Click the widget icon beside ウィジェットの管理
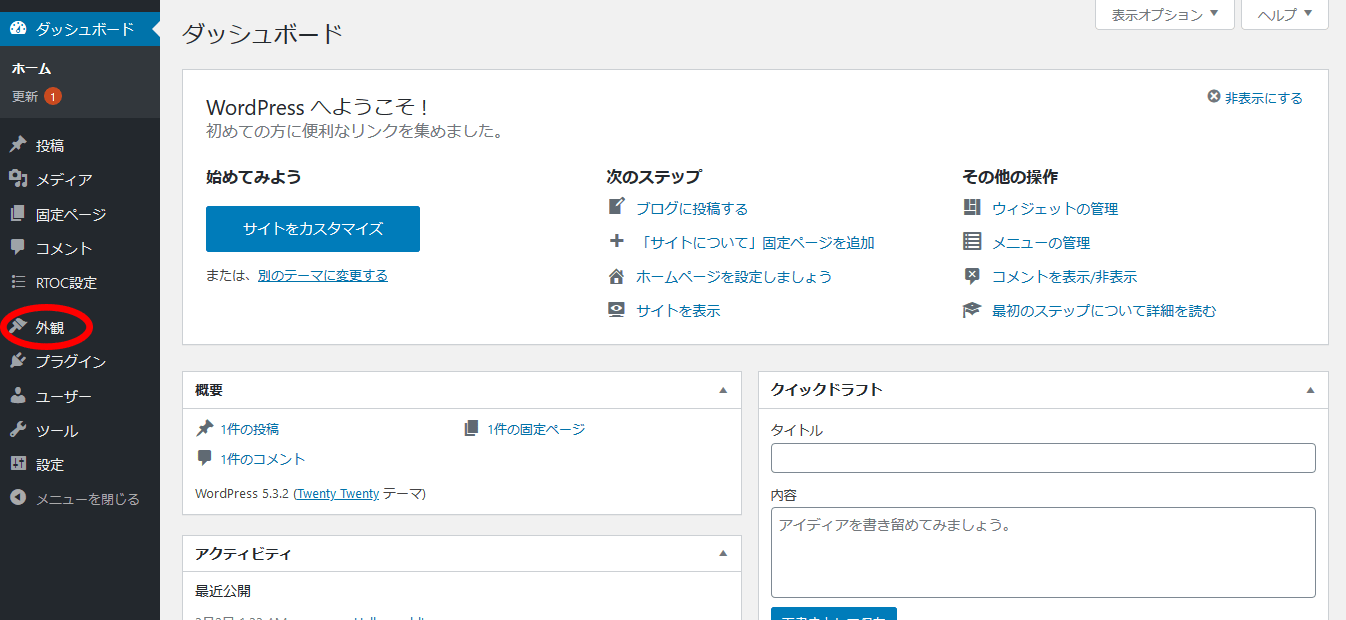The height and width of the screenshot is (620, 1346). click(x=972, y=207)
